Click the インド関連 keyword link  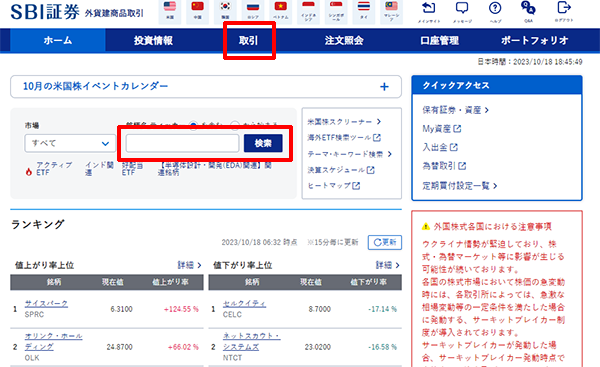pos(99,168)
